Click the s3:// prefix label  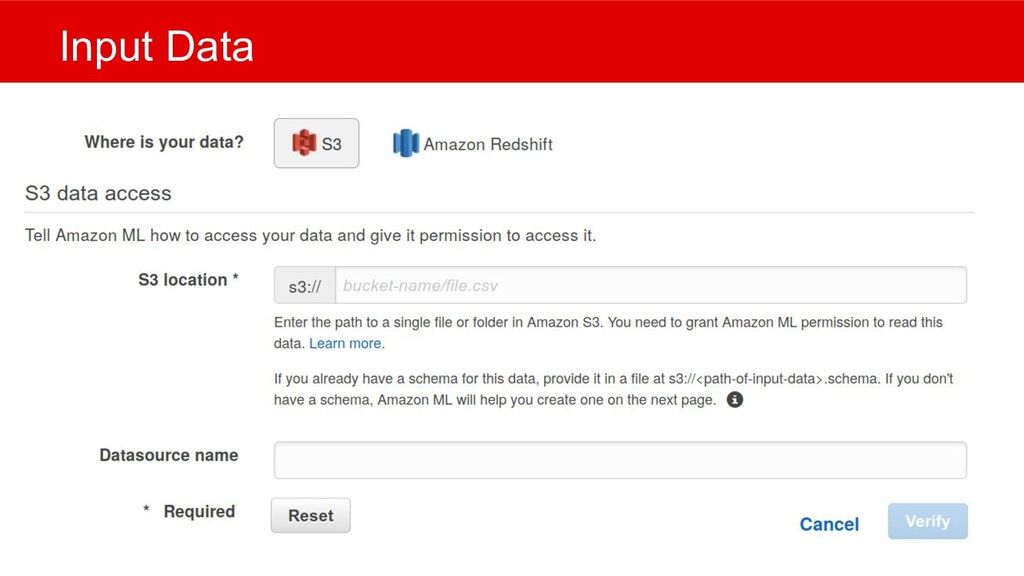point(305,286)
